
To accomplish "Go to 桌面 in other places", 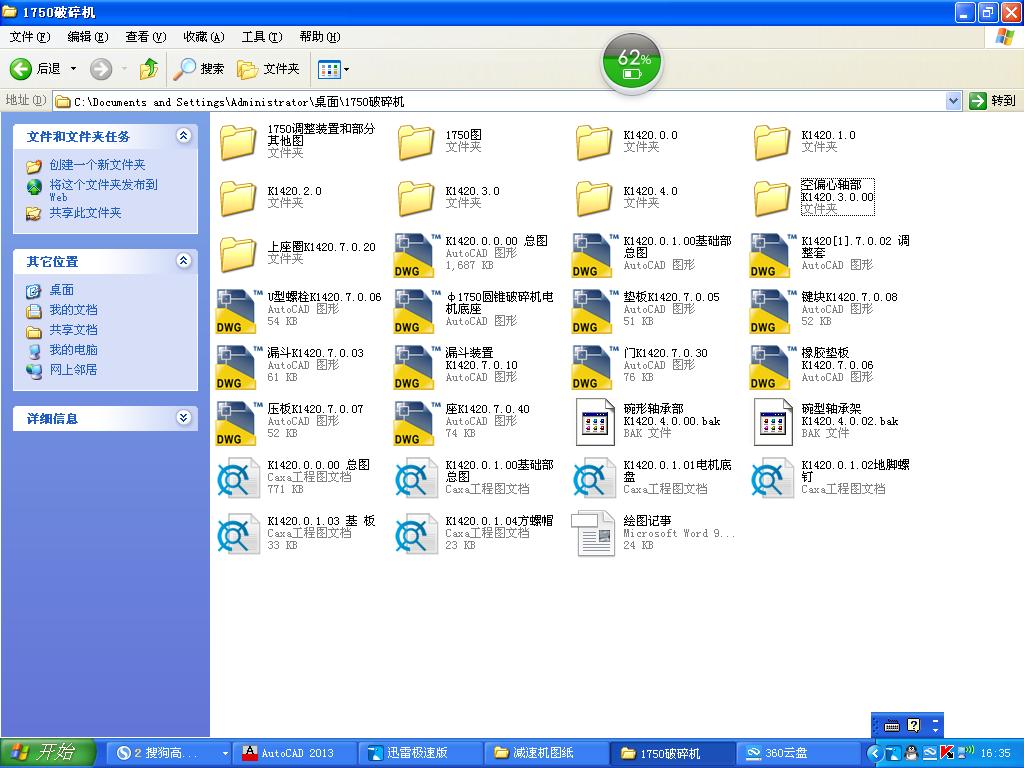I will pos(61,290).
